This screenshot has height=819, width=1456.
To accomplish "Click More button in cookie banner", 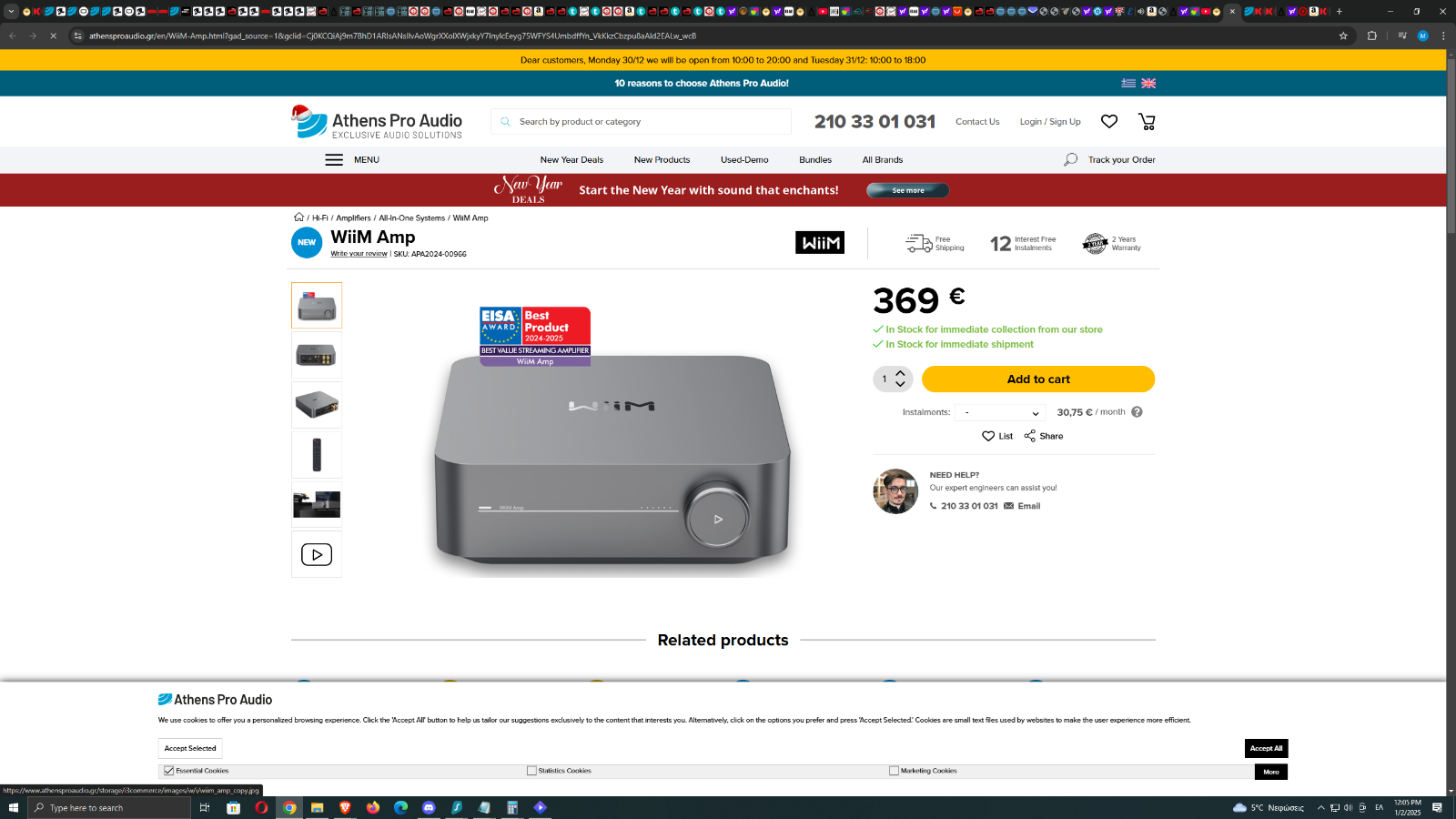I will click(x=1270, y=772).
